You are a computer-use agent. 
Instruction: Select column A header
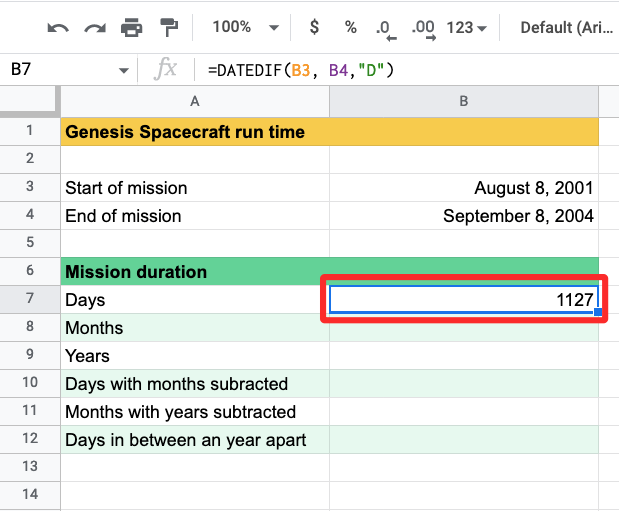(x=194, y=101)
